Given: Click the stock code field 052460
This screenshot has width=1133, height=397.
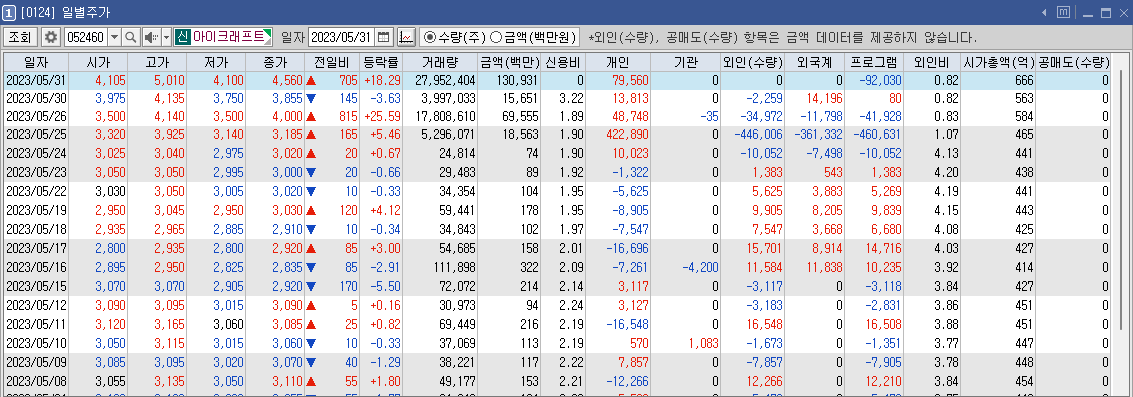Looking at the screenshot, I should click(x=85, y=37).
